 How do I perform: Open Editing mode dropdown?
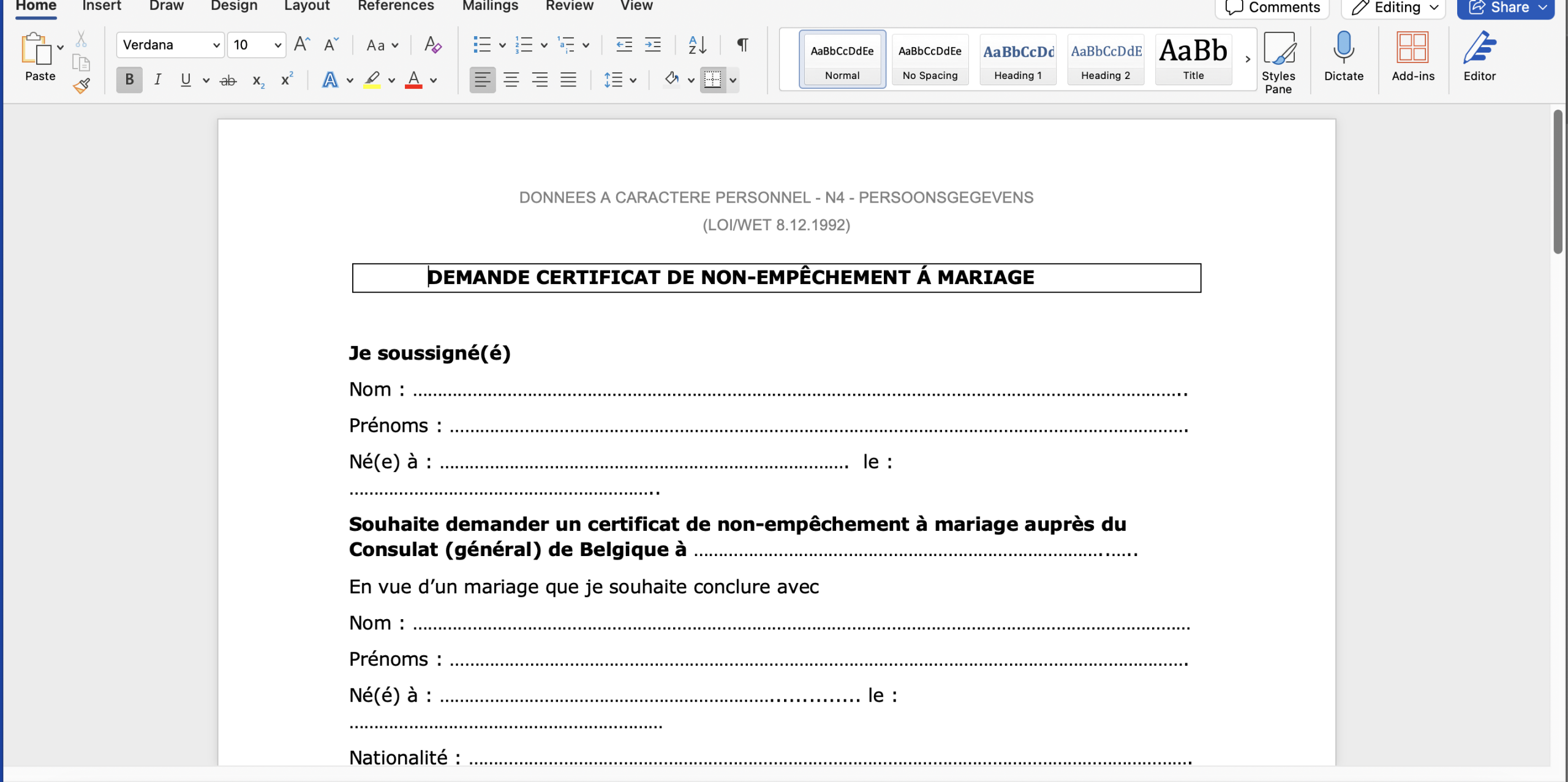1394,8
